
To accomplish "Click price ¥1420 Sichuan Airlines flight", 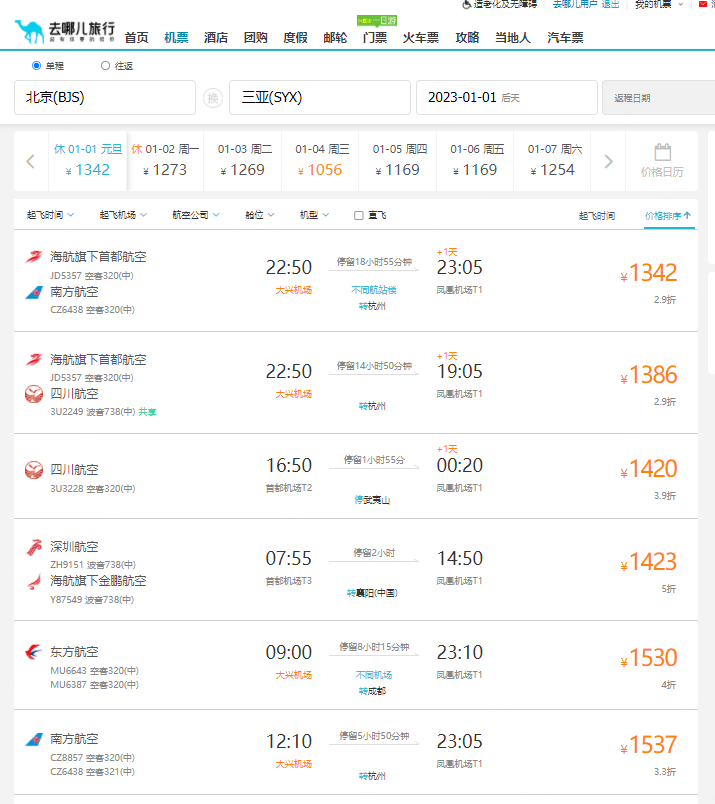I will (649, 469).
